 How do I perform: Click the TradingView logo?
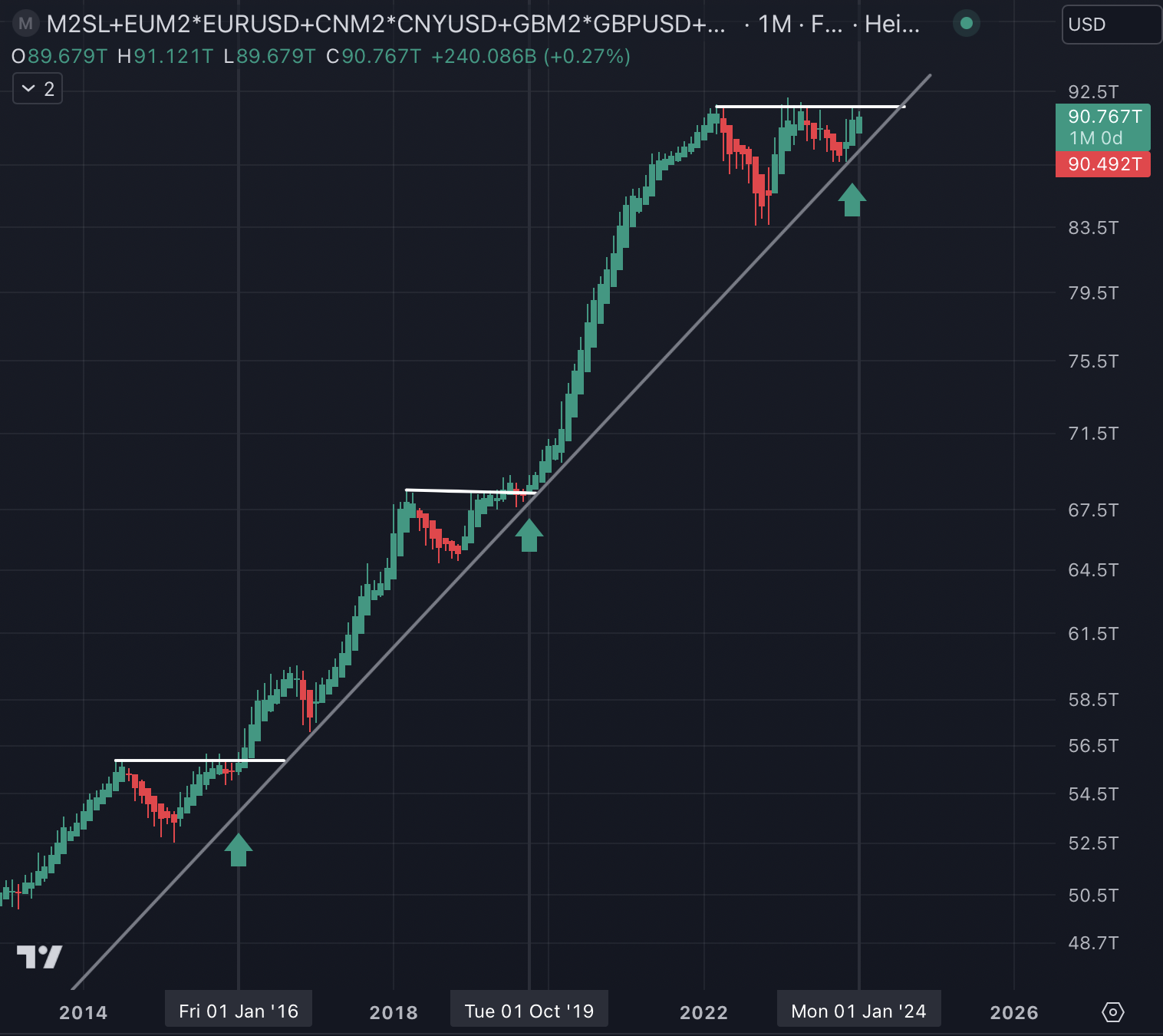39,956
